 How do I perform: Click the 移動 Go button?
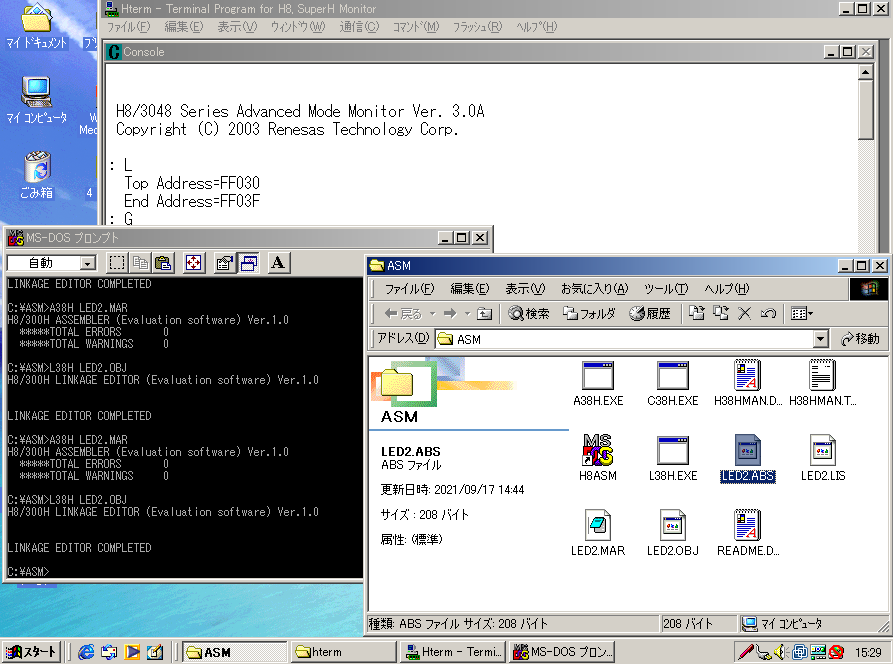(x=860, y=339)
